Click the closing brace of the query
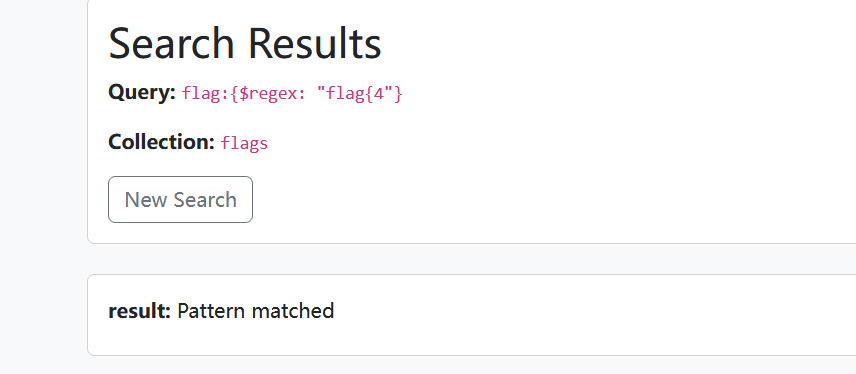Screen dimensions: 856x374 point(397,94)
